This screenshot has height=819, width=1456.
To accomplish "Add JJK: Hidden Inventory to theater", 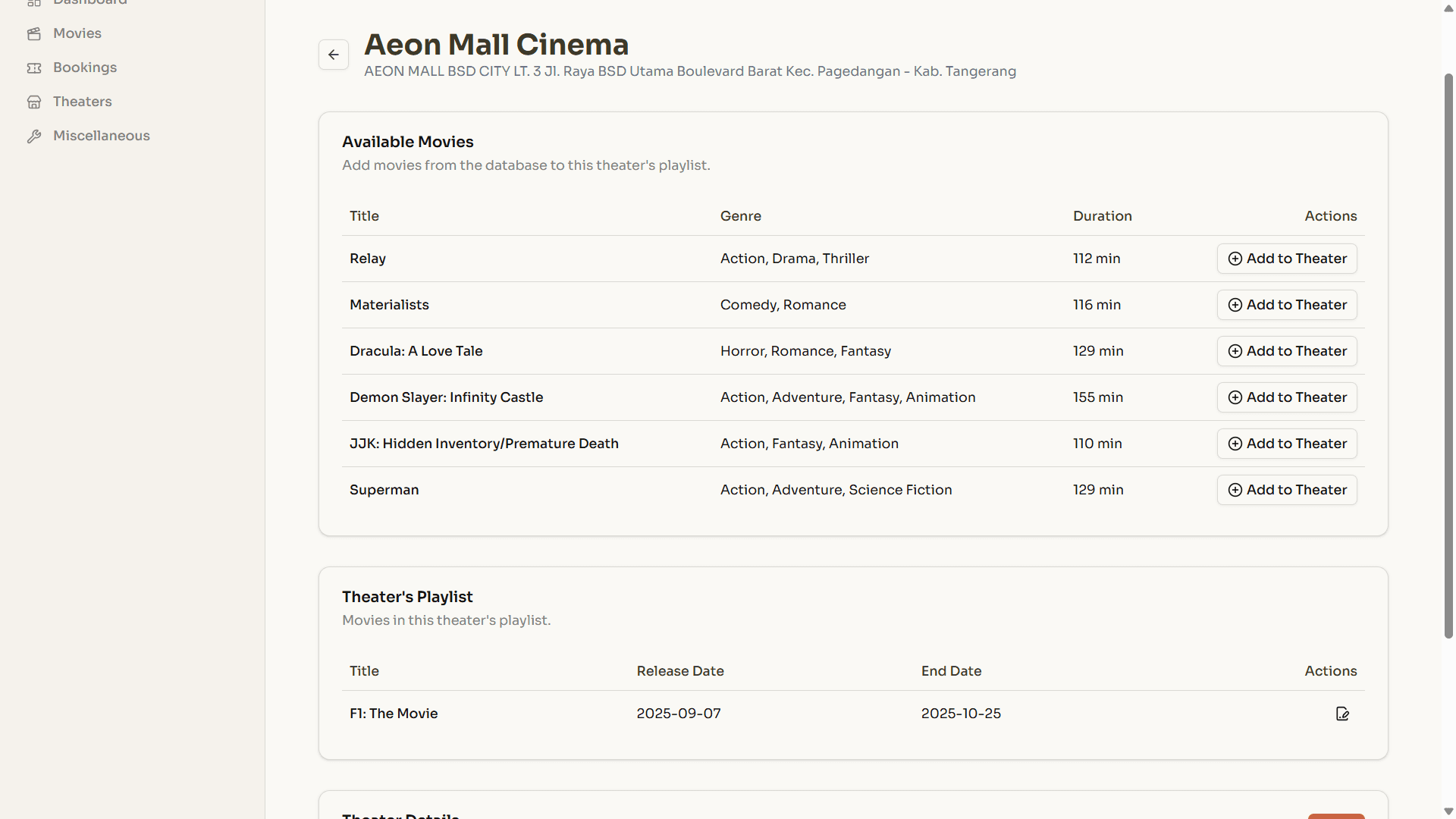I will pos(1287,444).
